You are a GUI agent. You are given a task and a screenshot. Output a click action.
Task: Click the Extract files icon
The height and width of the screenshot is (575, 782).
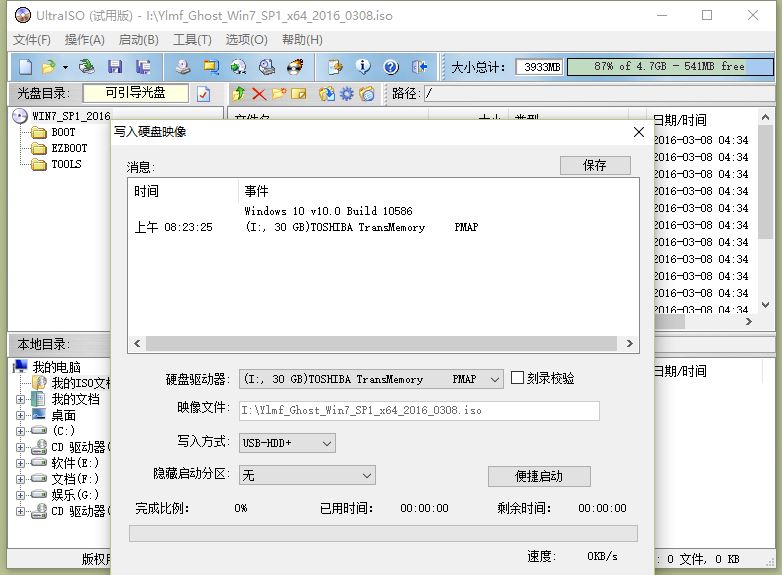327,93
